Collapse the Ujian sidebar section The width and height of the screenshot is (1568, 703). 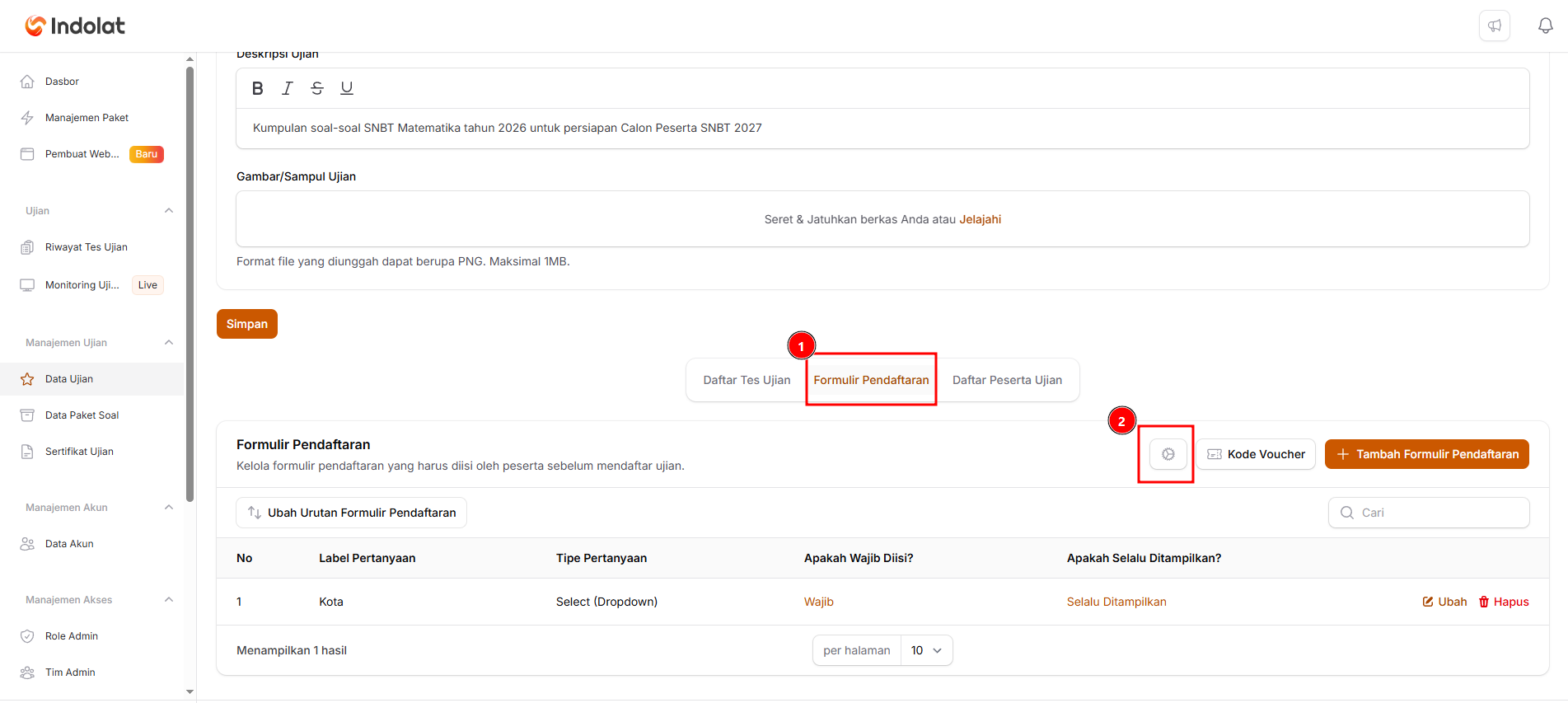click(x=169, y=211)
